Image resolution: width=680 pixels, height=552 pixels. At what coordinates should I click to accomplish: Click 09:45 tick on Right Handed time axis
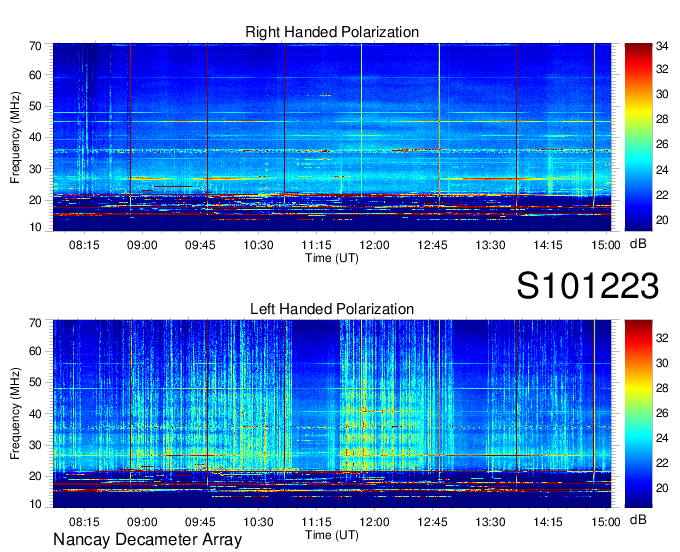(x=200, y=245)
